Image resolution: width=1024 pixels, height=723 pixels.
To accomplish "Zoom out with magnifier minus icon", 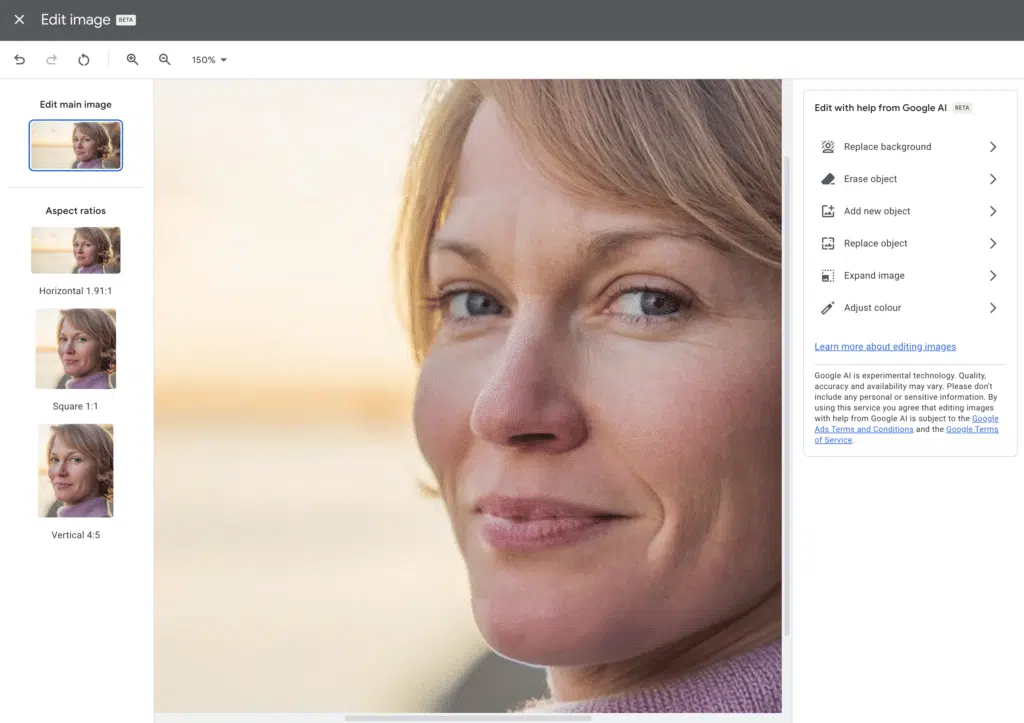I will point(165,59).
